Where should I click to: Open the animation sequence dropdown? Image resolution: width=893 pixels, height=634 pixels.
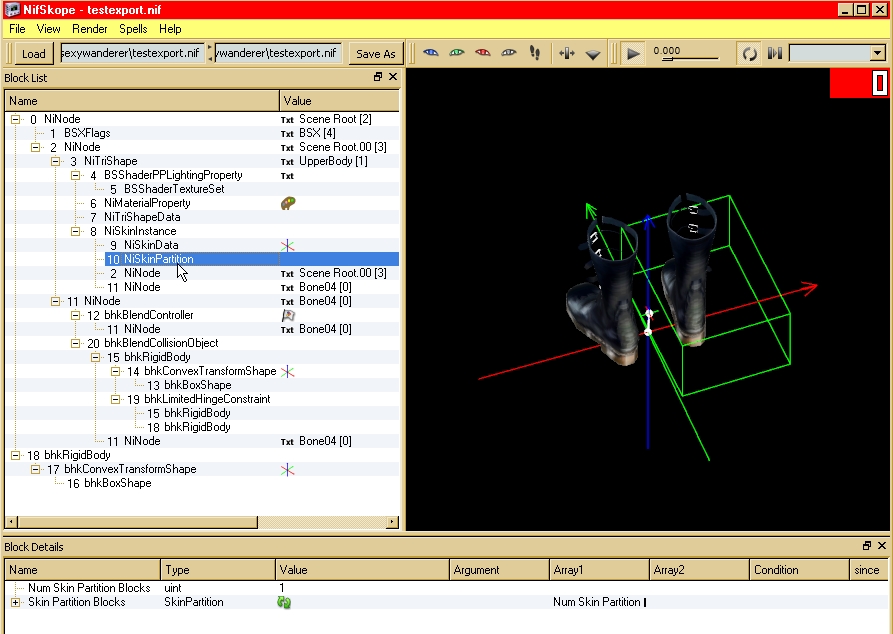coord(878,54)
